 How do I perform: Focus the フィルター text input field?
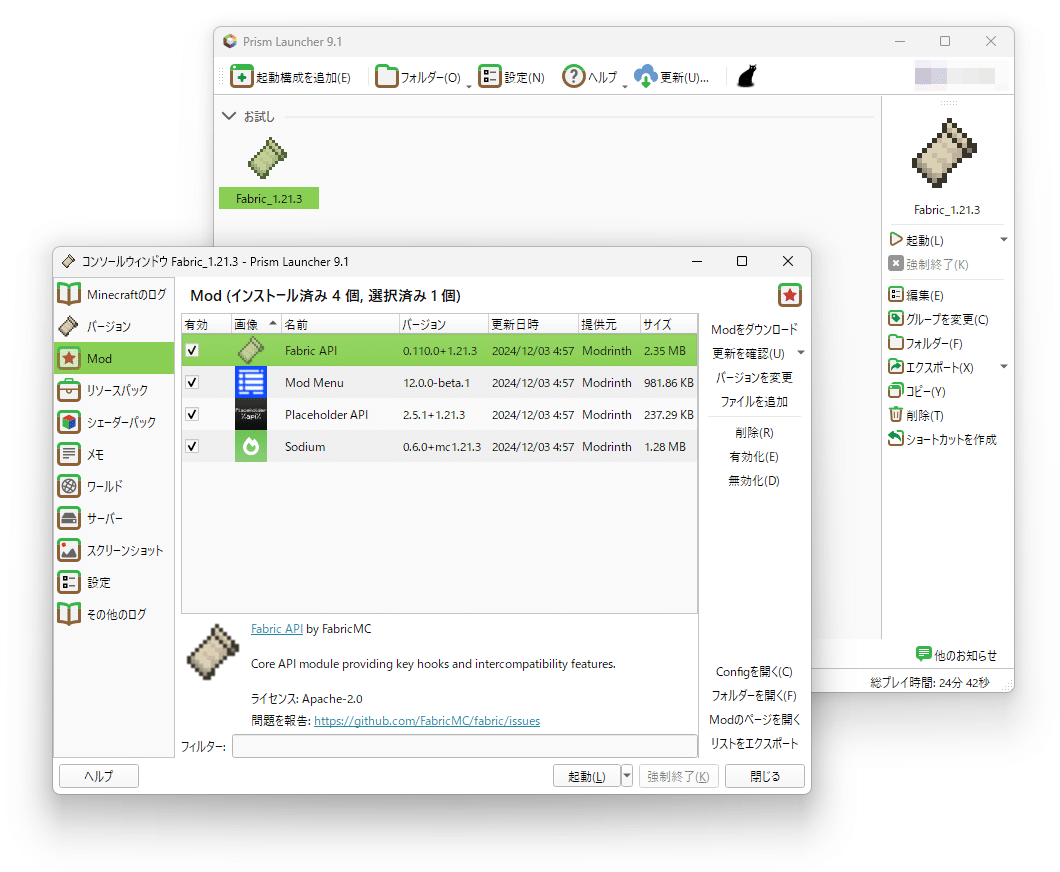point(465,746)
